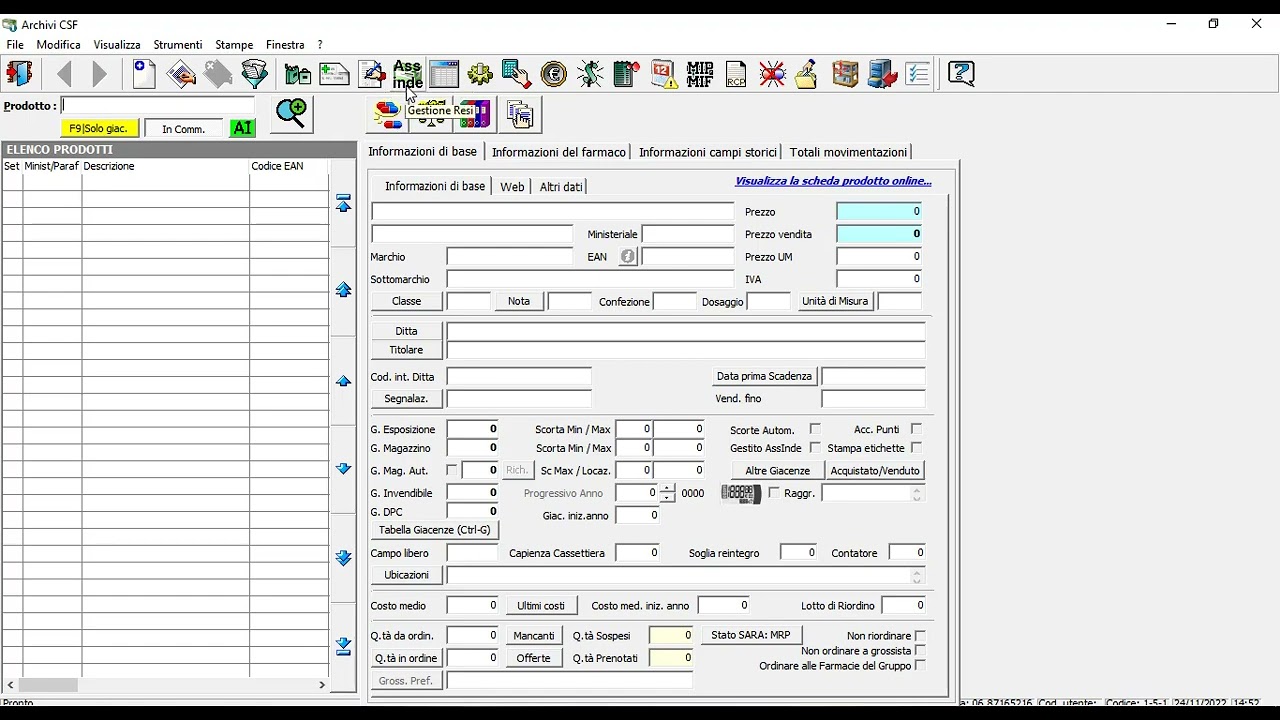The height and width of the screenshot is (720, 1280).
Task: Click the checklist toolbar icon
Action: [918, 74]
